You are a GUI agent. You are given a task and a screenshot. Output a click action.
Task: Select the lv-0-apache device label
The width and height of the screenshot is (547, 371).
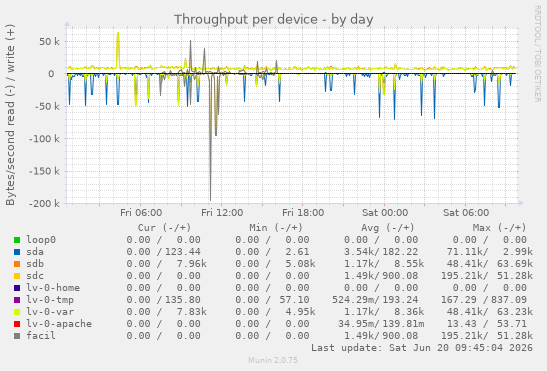click(x=59, y=324)
